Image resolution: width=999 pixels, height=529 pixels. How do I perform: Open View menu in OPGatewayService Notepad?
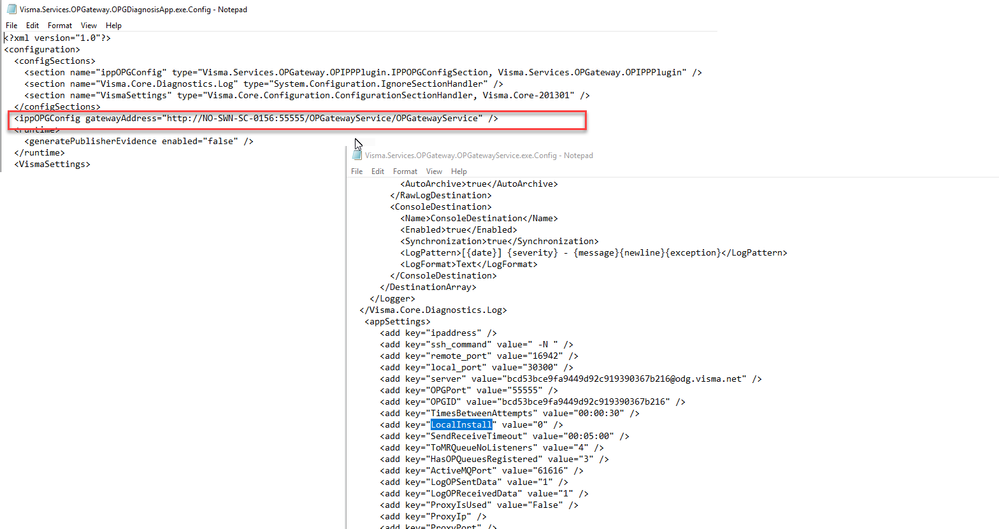(x=434, y=171)
